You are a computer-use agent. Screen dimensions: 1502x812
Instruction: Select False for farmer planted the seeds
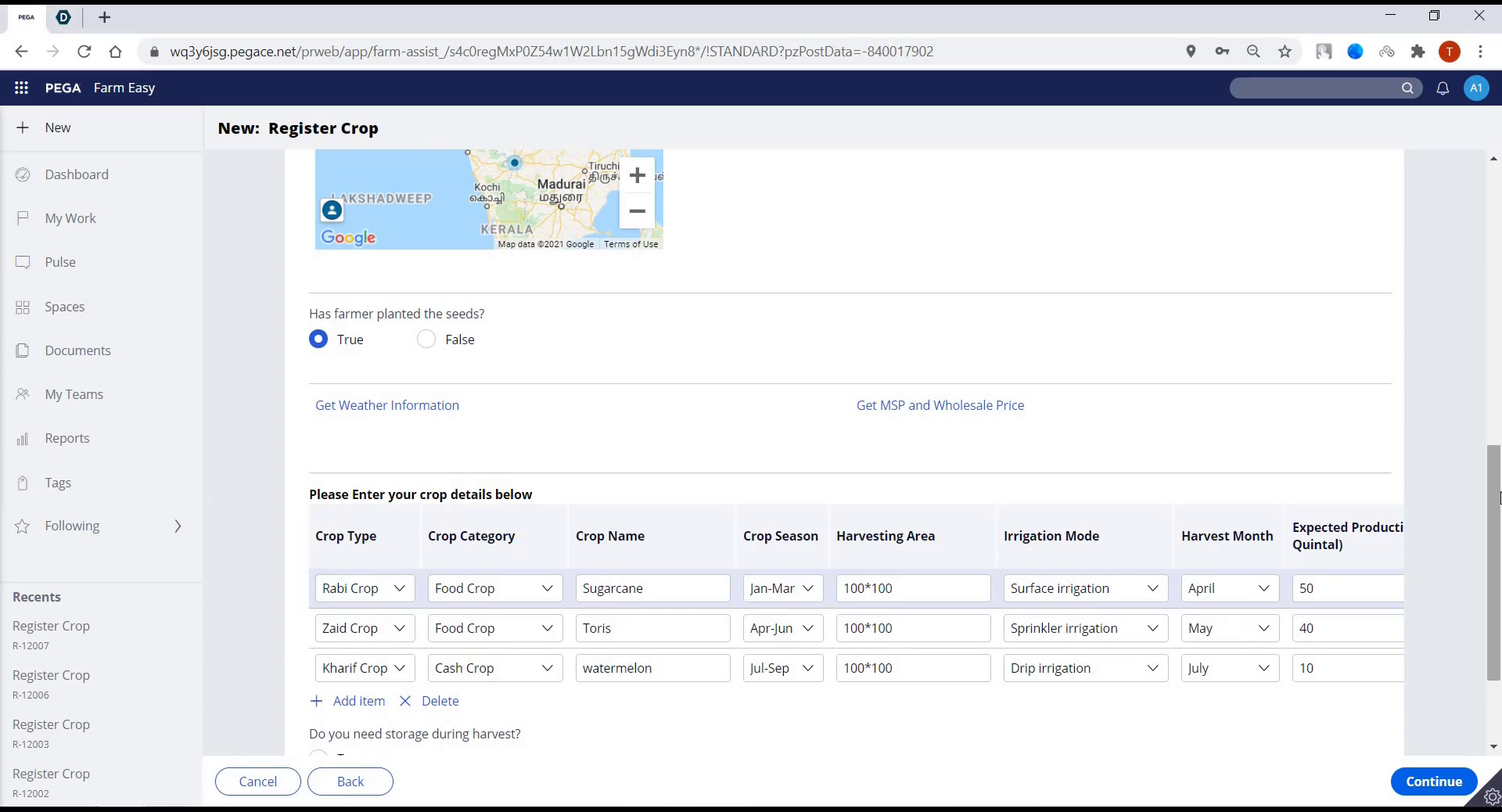(x=426, y=339)
